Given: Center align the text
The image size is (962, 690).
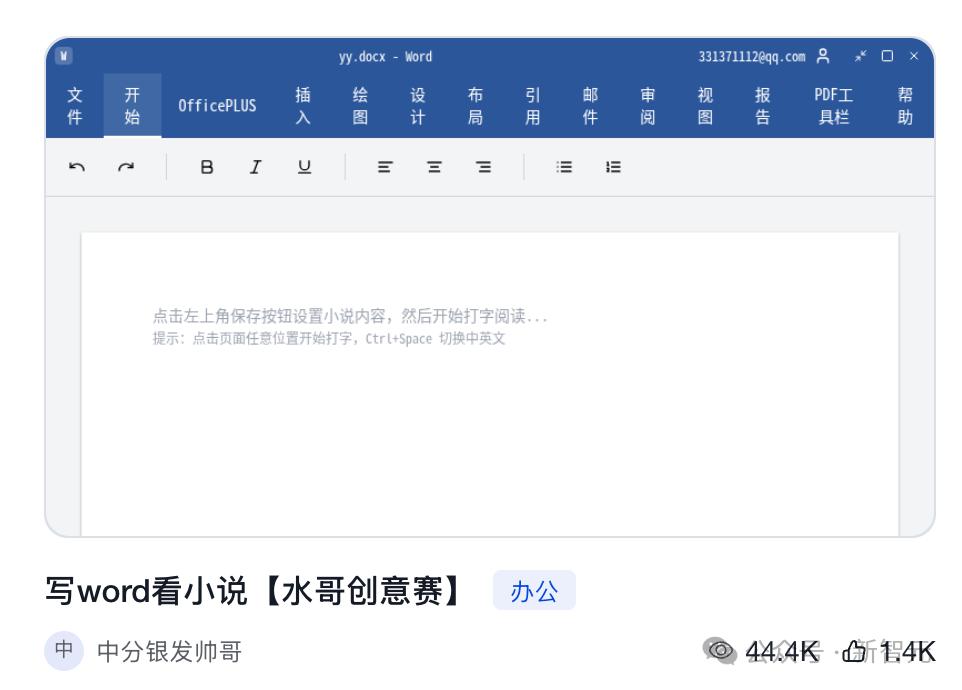Looking at the screenshot, I should point(434,167).
